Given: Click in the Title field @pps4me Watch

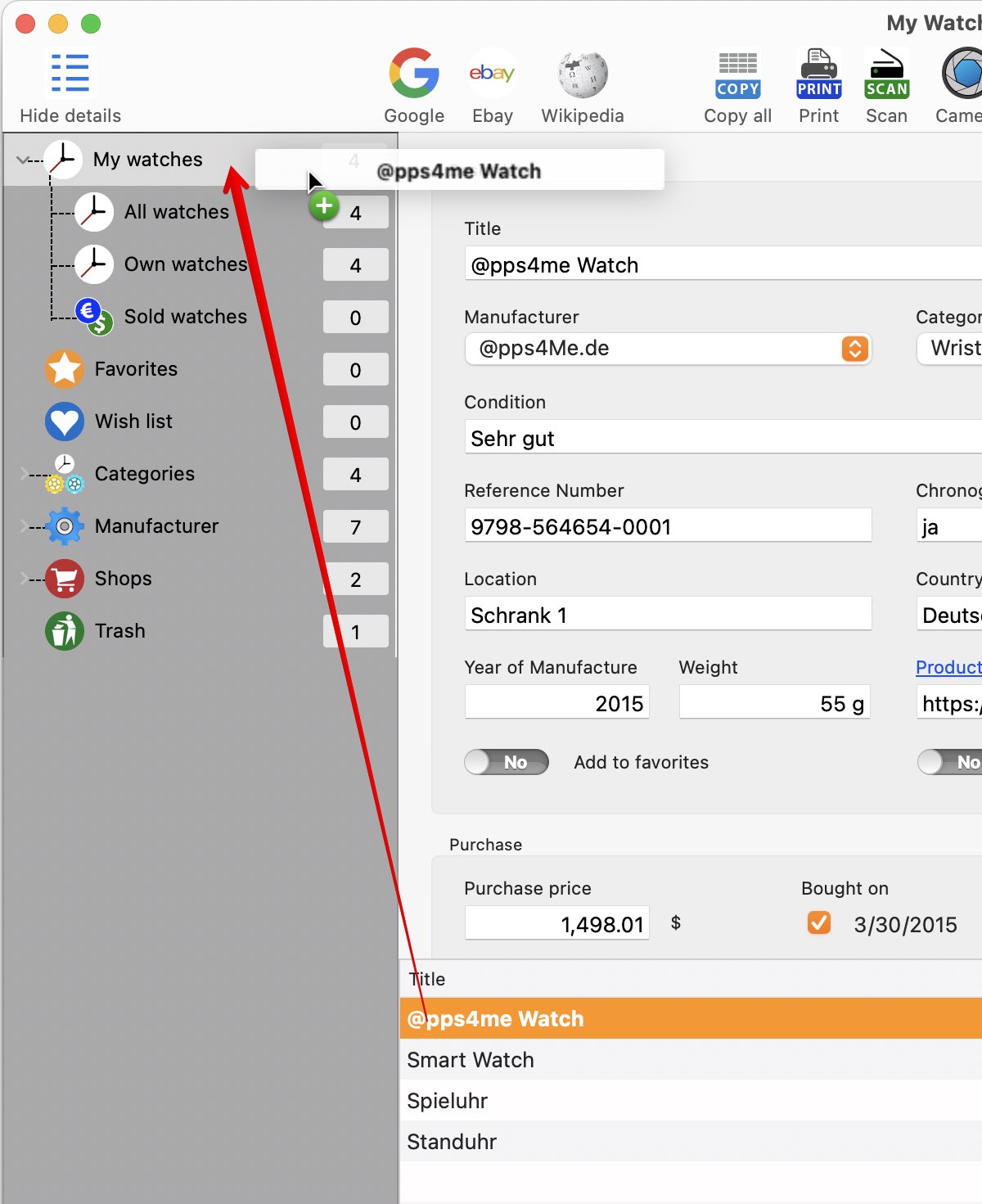Looking at the screenshot, I should [723, 264].
